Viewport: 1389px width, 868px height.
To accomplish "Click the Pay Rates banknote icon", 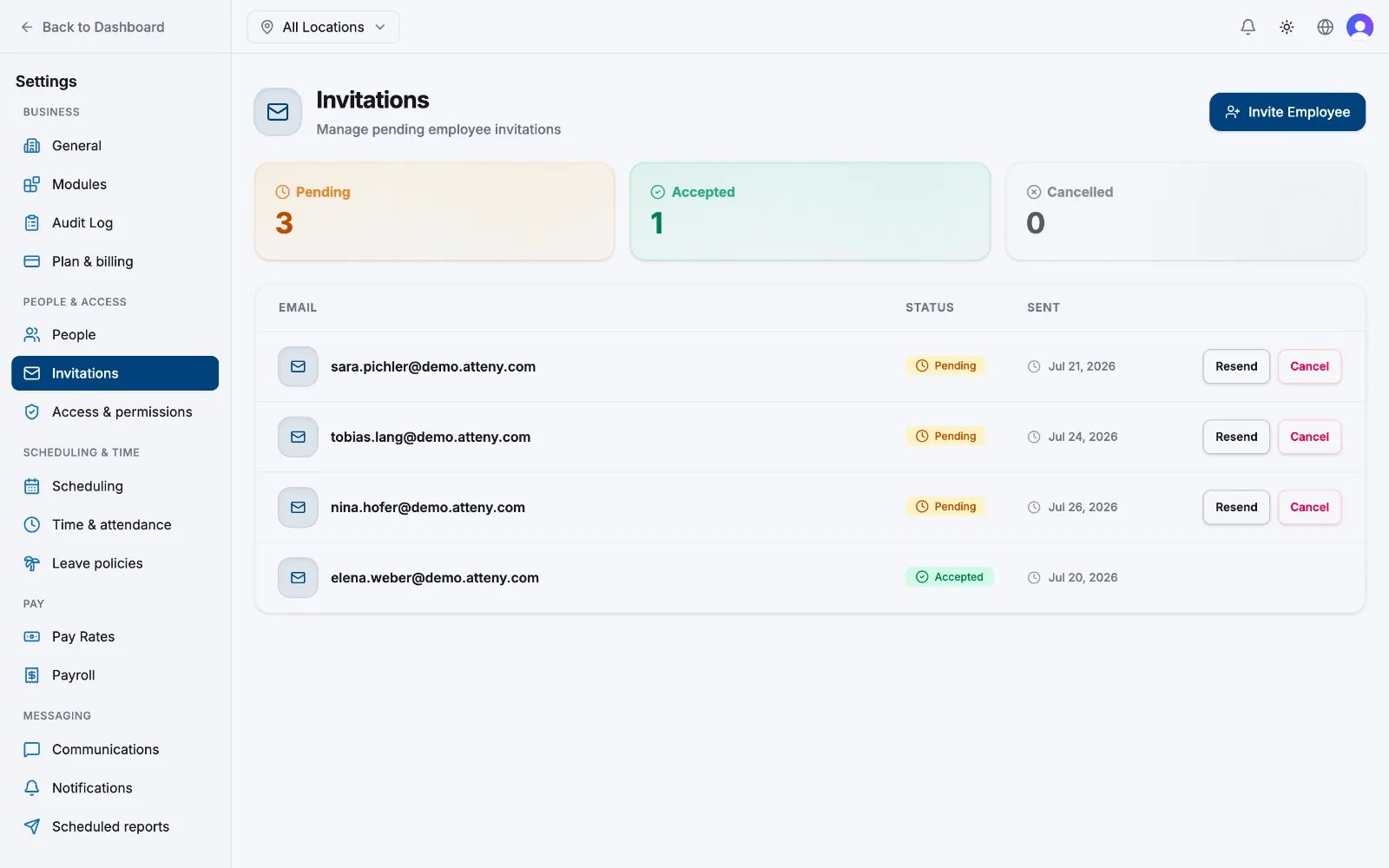I will point(32,636).
